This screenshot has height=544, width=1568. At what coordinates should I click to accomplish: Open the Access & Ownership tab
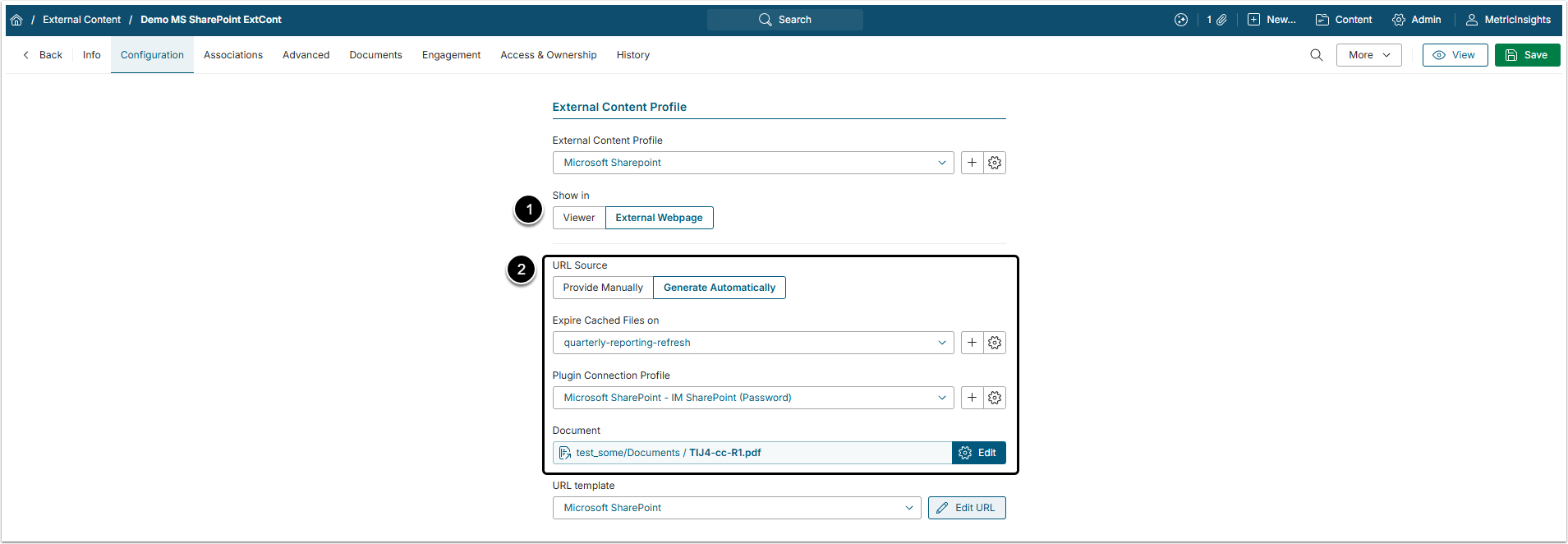(549, 55)
